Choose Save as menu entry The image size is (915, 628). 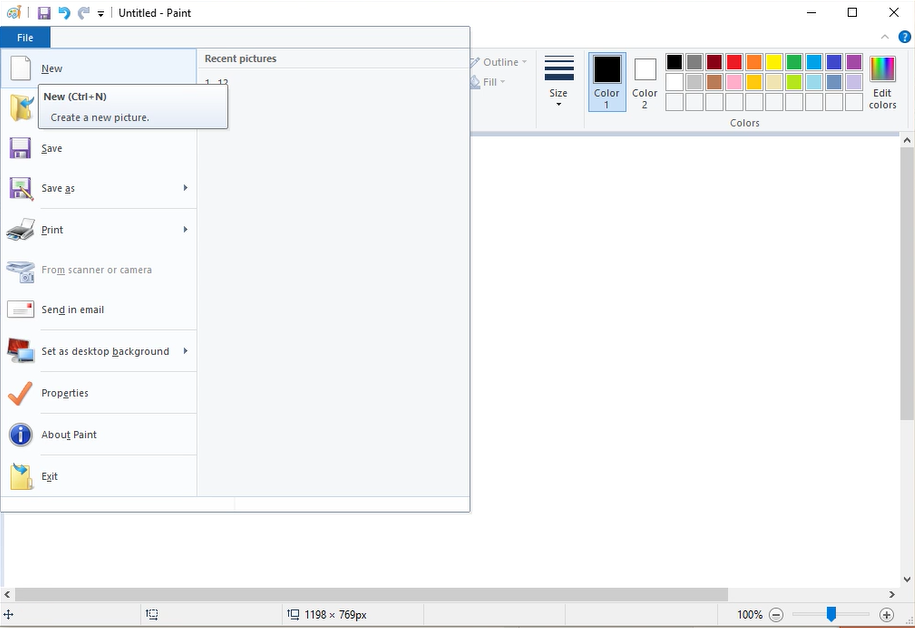pos(99,188)
